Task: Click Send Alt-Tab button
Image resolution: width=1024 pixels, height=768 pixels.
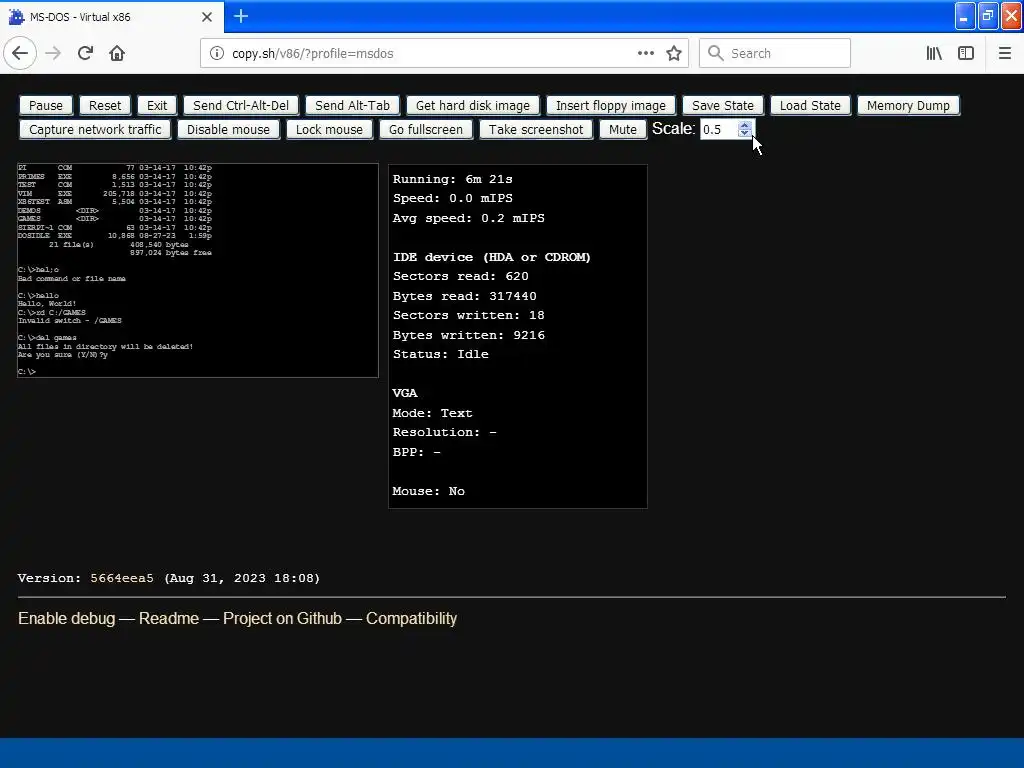Action: pos(353,106)
